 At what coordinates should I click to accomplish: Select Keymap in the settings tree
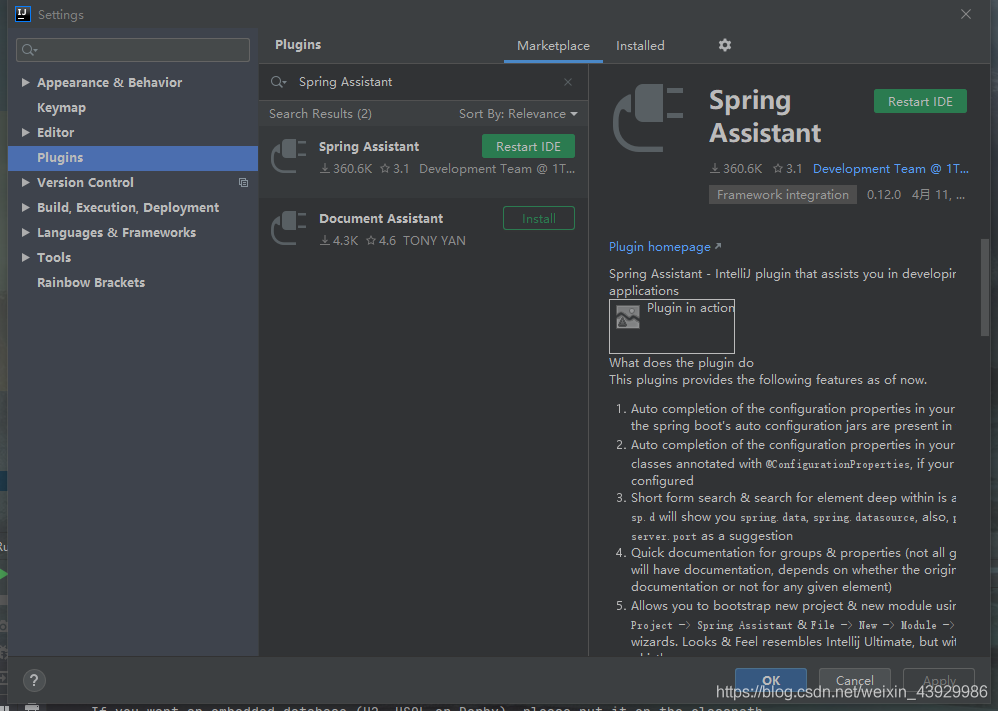(61, 108)
